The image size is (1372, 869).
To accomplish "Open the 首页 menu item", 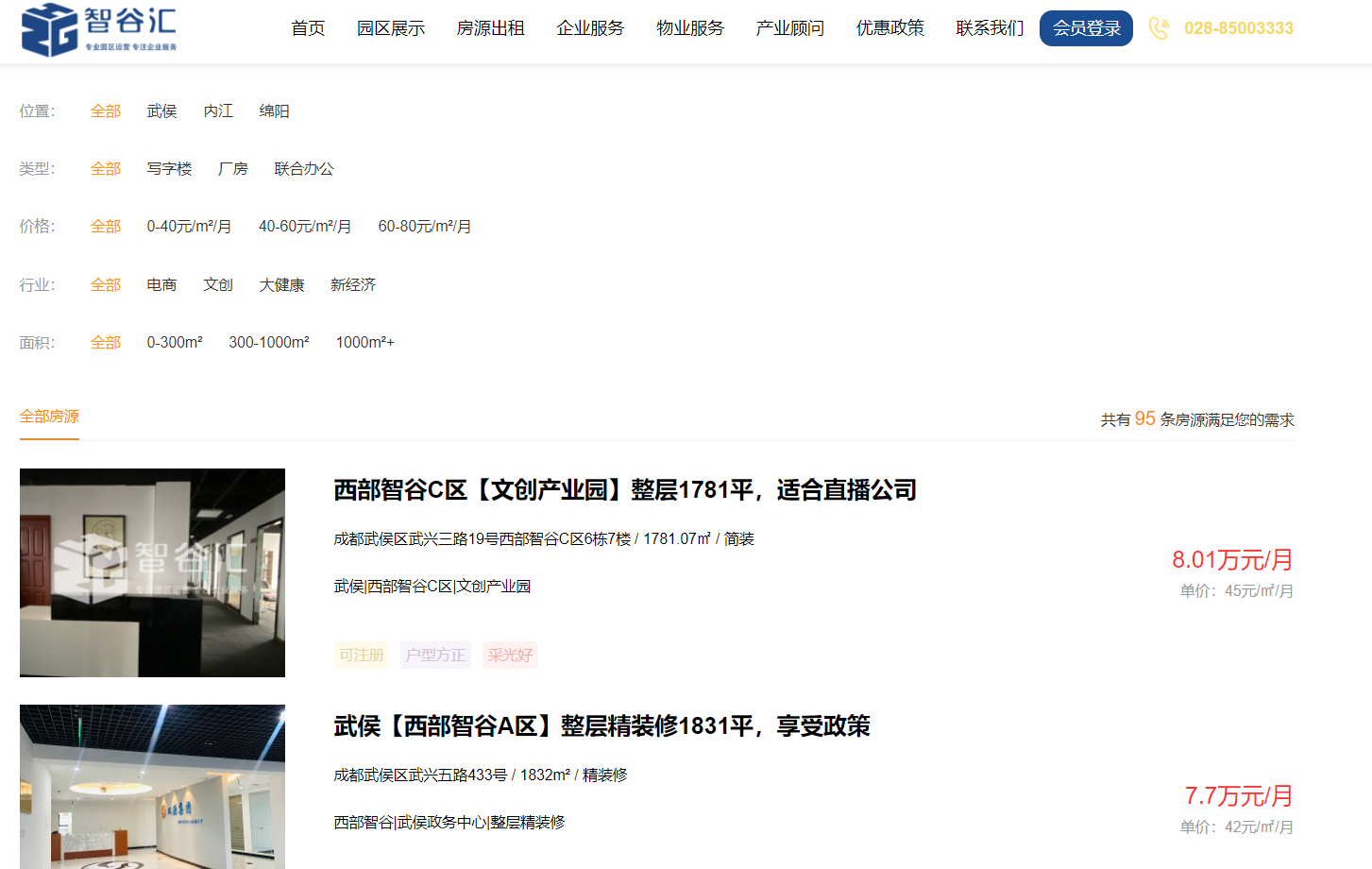I will 308,28.
